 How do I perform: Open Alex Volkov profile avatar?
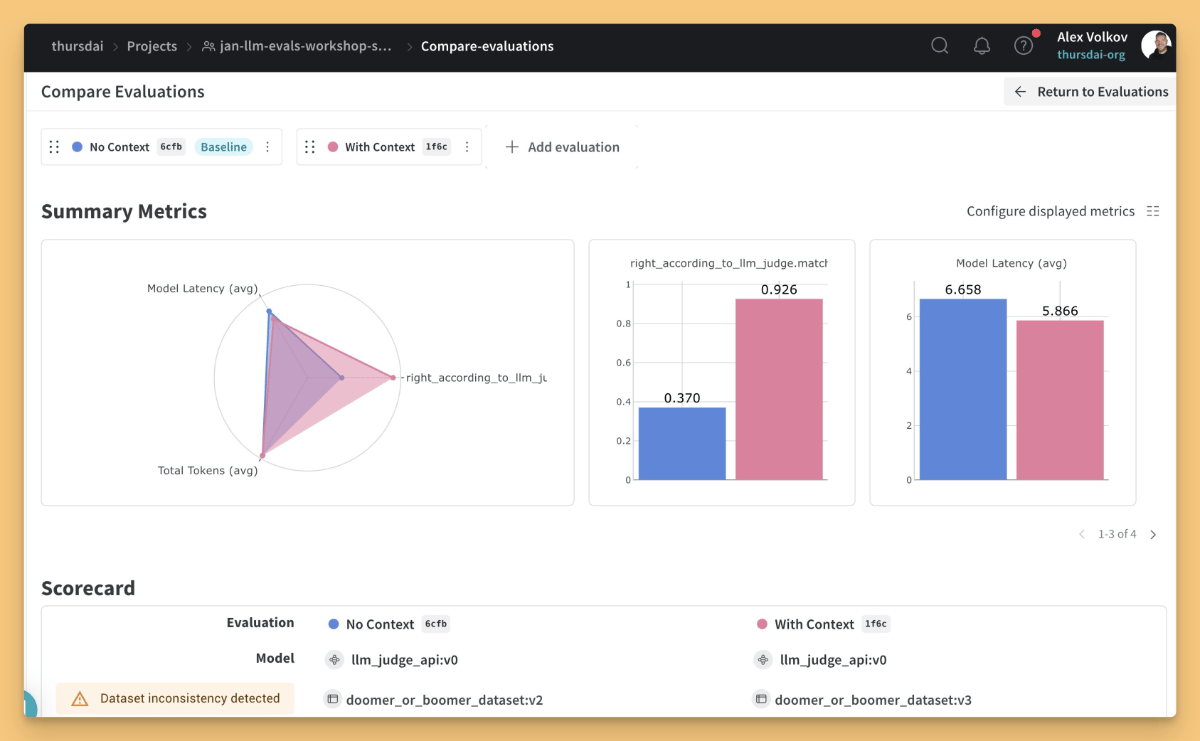tap(1156, 45)
